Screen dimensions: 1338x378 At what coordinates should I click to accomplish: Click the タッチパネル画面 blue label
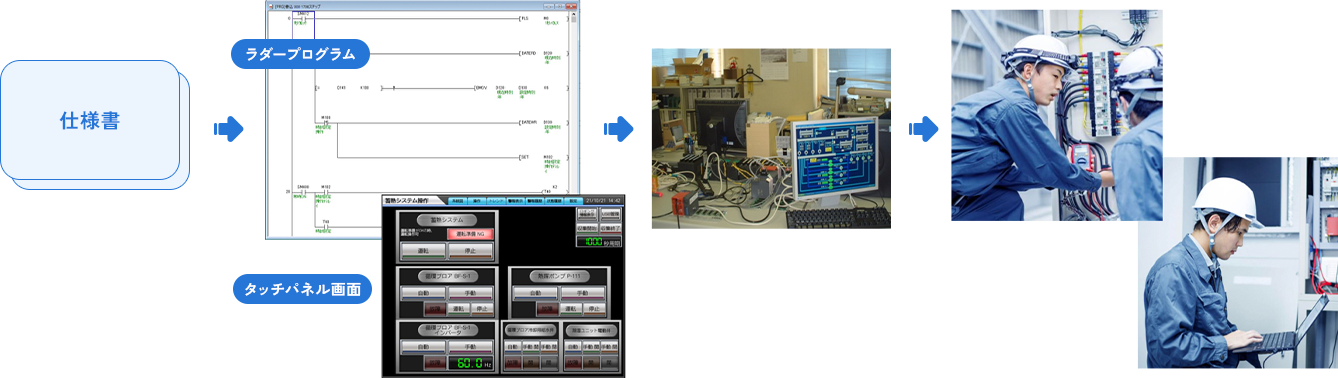click(x=301, y=290)
